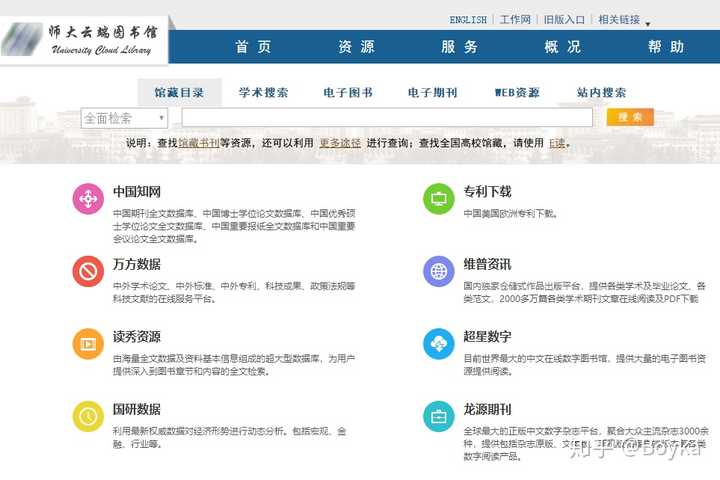720x480 pixels.
Task: Open the 中国知网 heading
Action: coord(137,192)
